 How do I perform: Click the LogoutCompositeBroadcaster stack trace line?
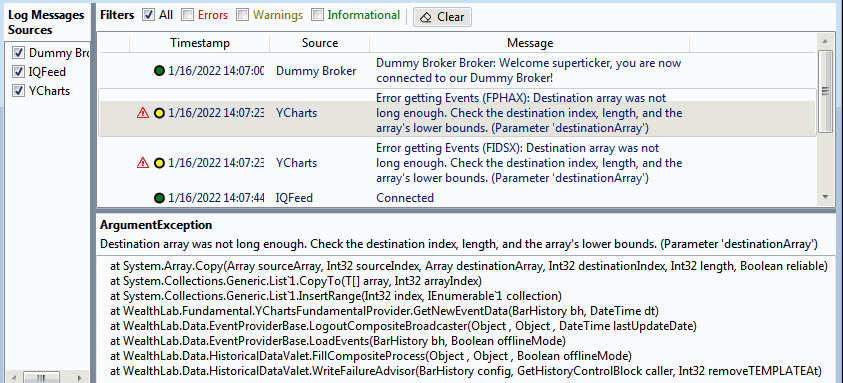click(x=403, y=325)
